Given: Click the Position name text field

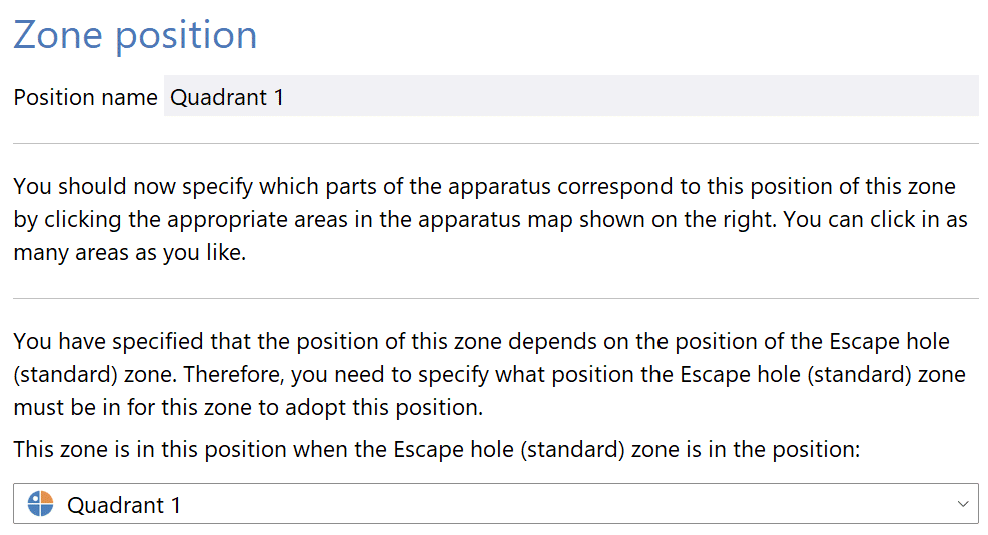Looking at the screenshot, I should (x=571, y=96).
